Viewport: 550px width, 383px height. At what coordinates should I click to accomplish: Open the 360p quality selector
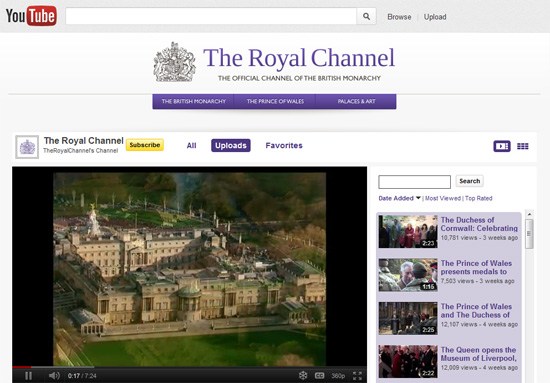click(338, 376)
